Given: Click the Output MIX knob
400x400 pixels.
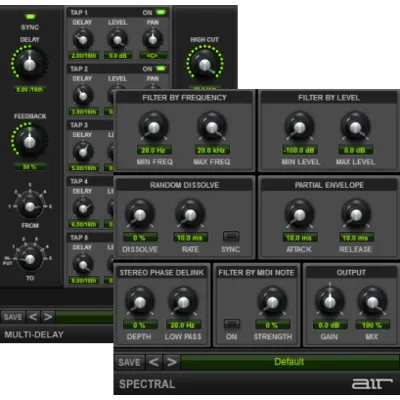Looking at the screenshot, I should (372, 302).
